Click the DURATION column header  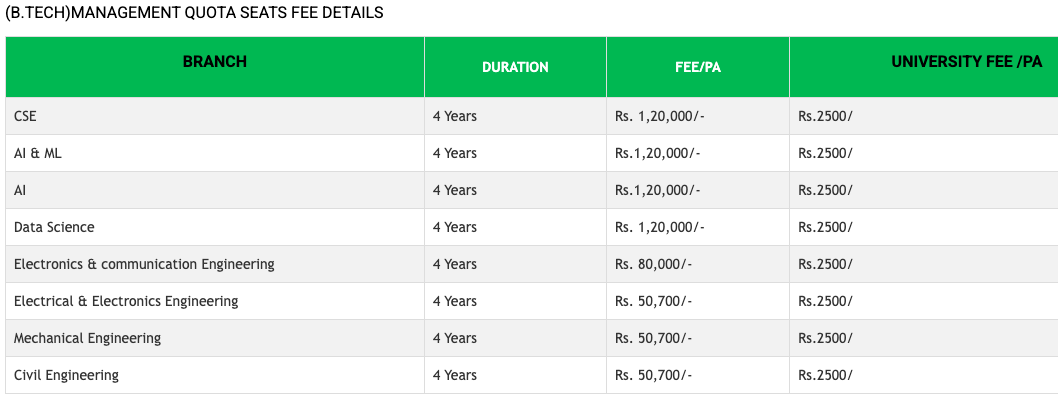(x=516, y=68)
